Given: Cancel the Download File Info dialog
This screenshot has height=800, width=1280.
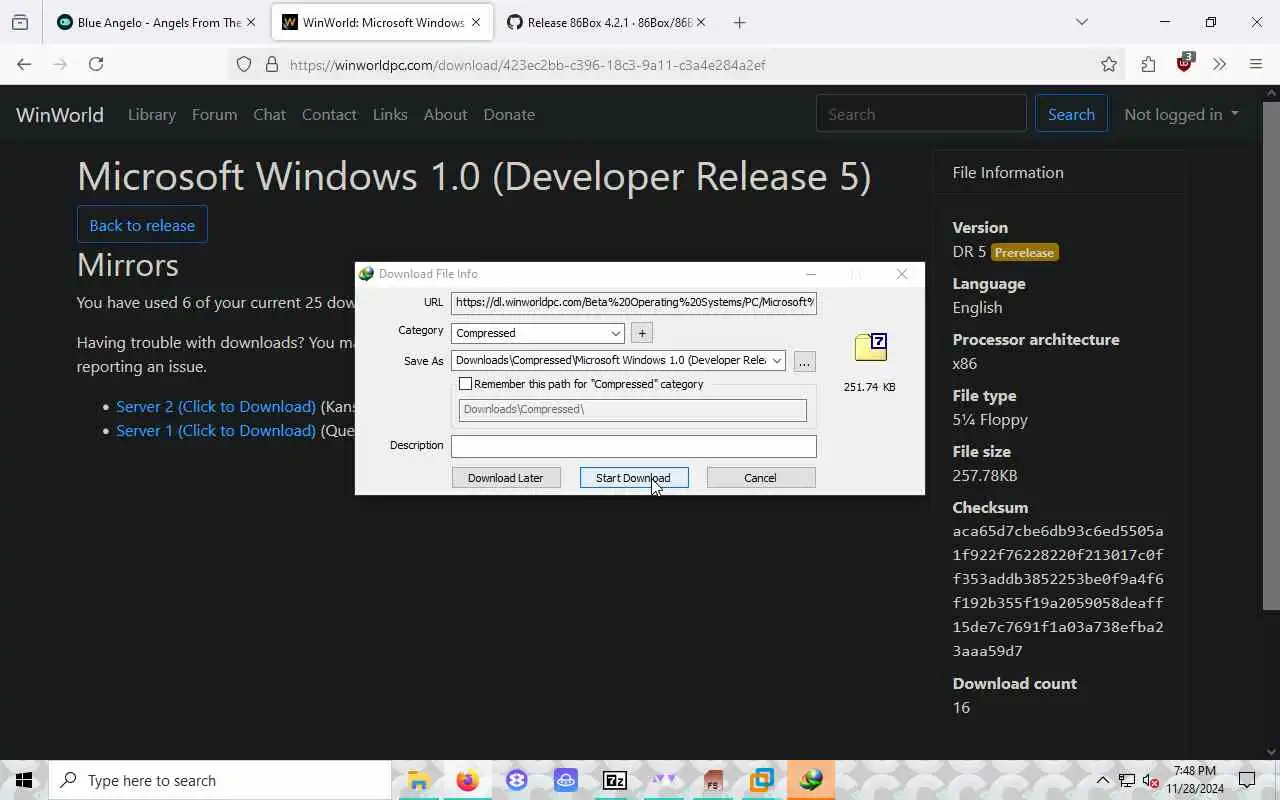Looking at the screenshot, I should [x=760, y=478].
